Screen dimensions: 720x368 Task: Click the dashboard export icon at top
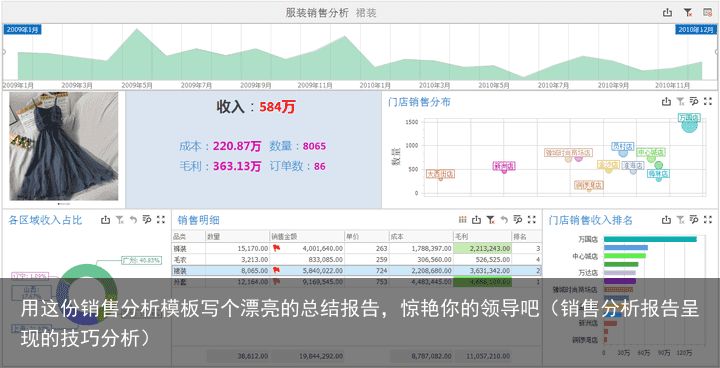click(x=667, y=13)
